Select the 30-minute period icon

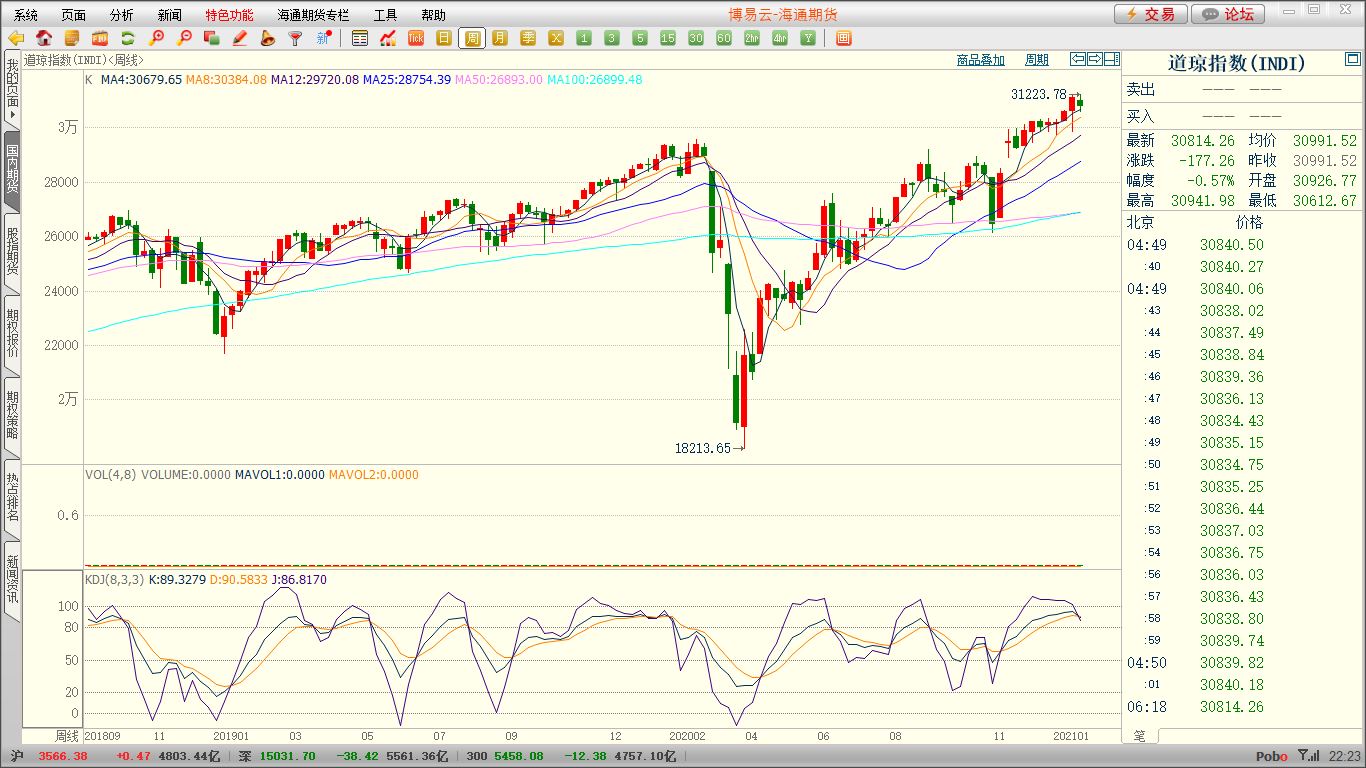click(x=696, y=38)
